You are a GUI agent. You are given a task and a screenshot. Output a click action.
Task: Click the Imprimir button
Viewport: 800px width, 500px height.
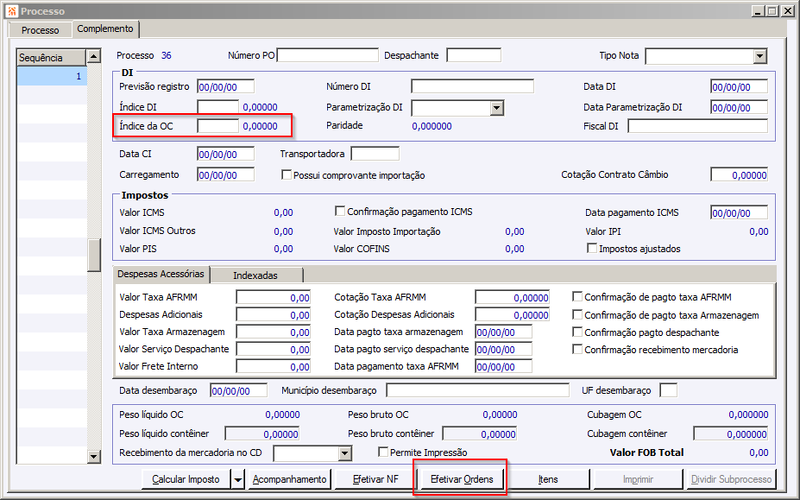click(x=638, y=479)
